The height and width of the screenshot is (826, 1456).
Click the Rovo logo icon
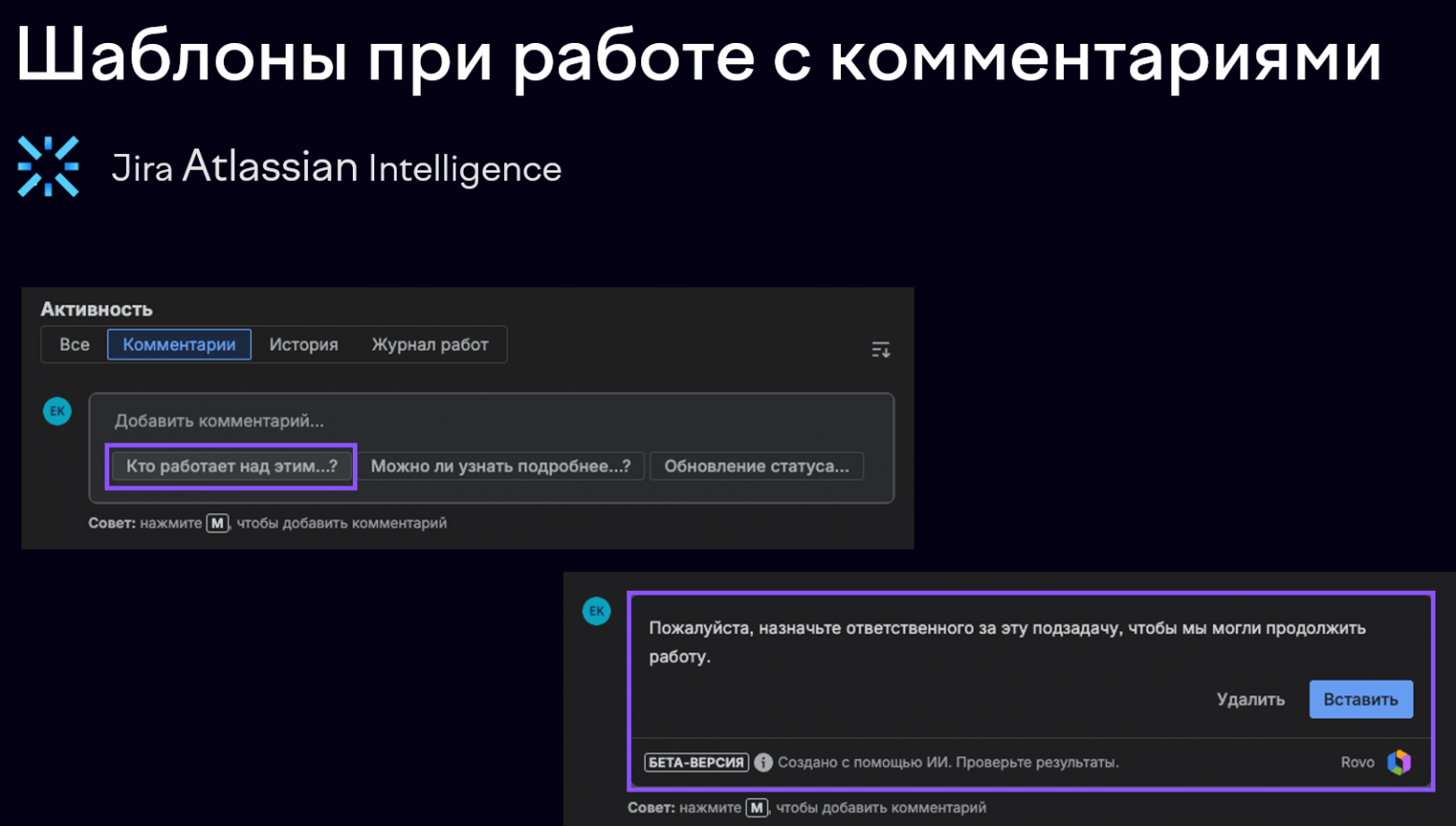(x=1399, y=763)
